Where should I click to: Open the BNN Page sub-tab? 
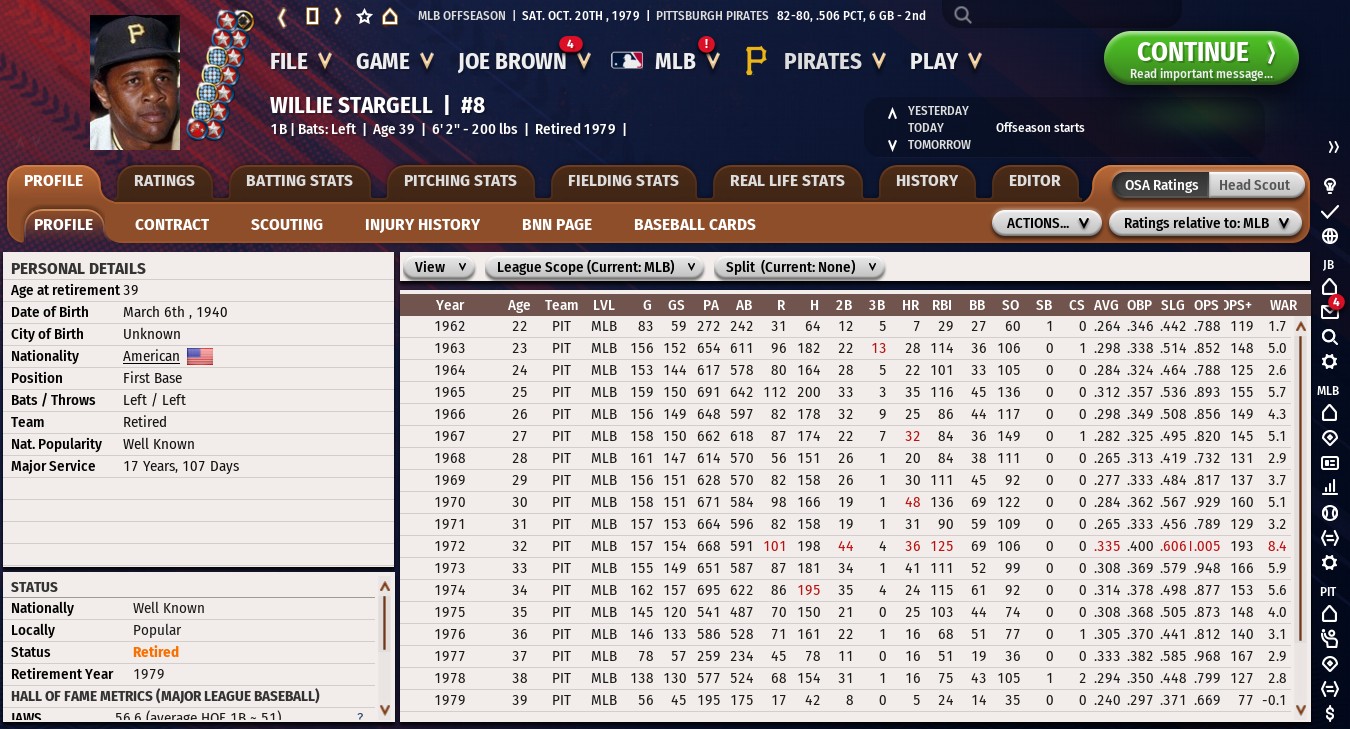pos(557,224)
